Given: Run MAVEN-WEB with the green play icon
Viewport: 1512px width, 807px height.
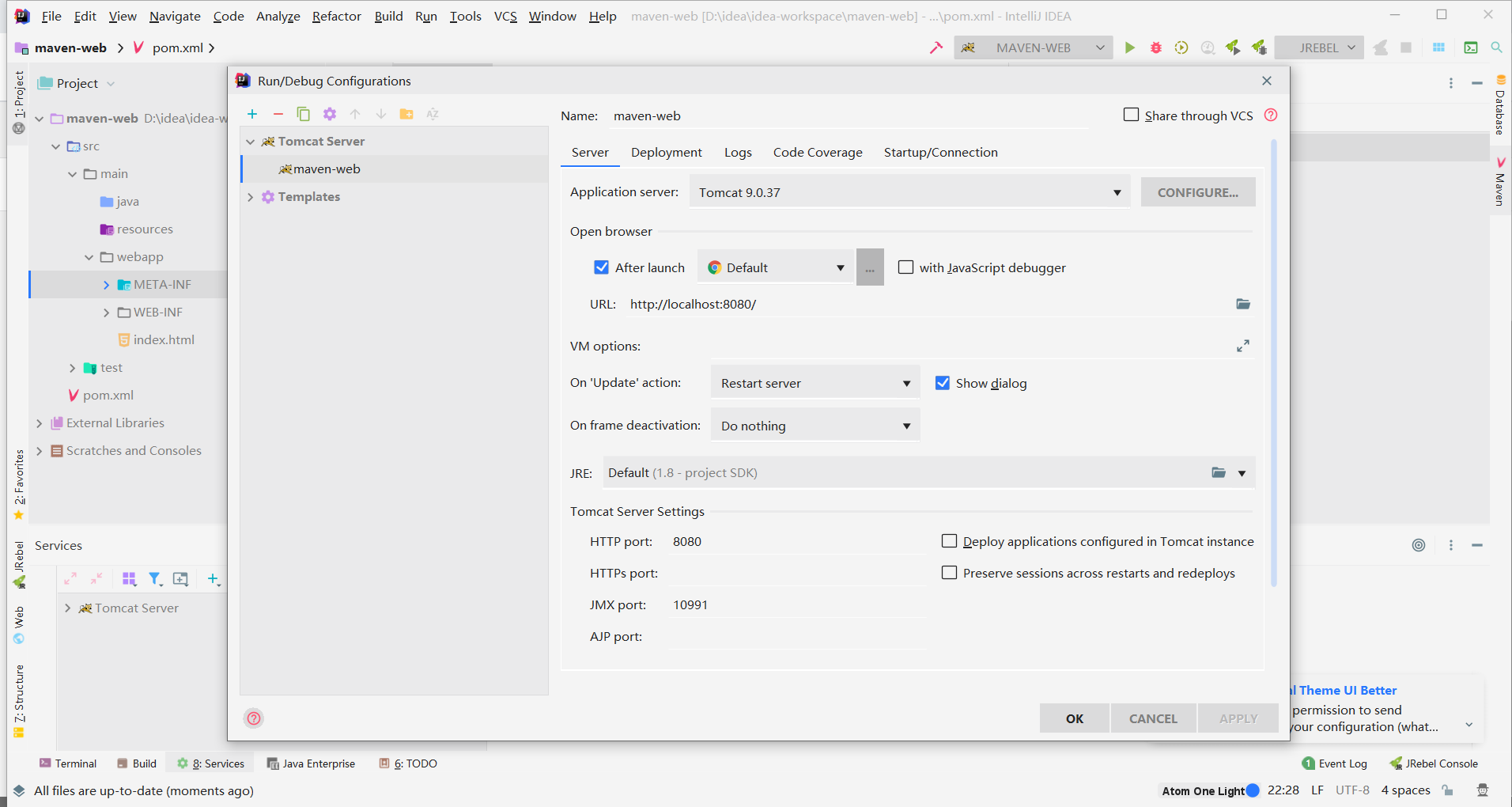Looking at the screenshot, I should pyautogui.click(x=1130, y=47).
